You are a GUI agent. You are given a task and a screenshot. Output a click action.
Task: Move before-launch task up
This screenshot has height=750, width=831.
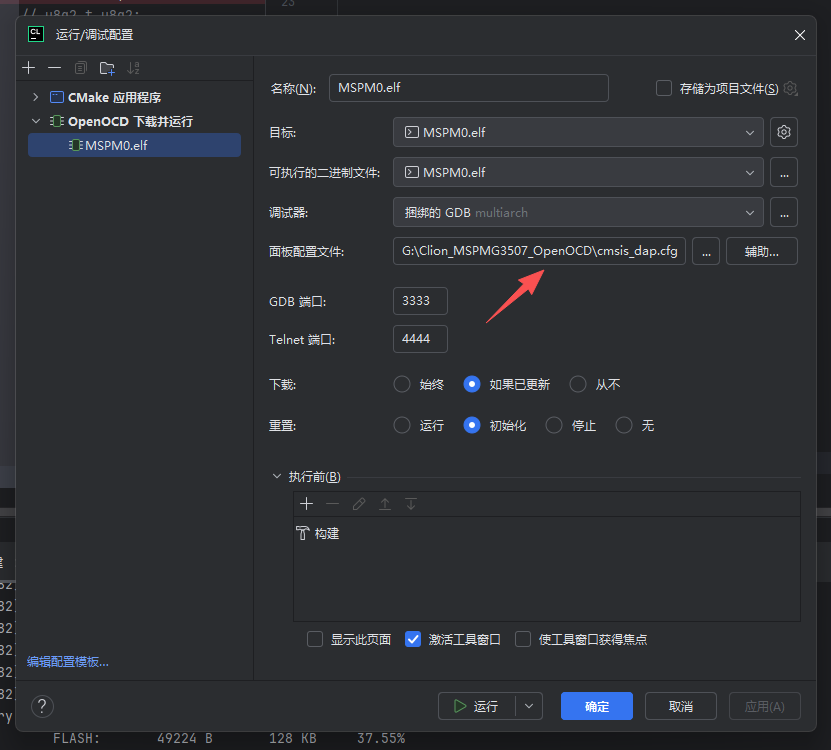[x=385, y=504]
